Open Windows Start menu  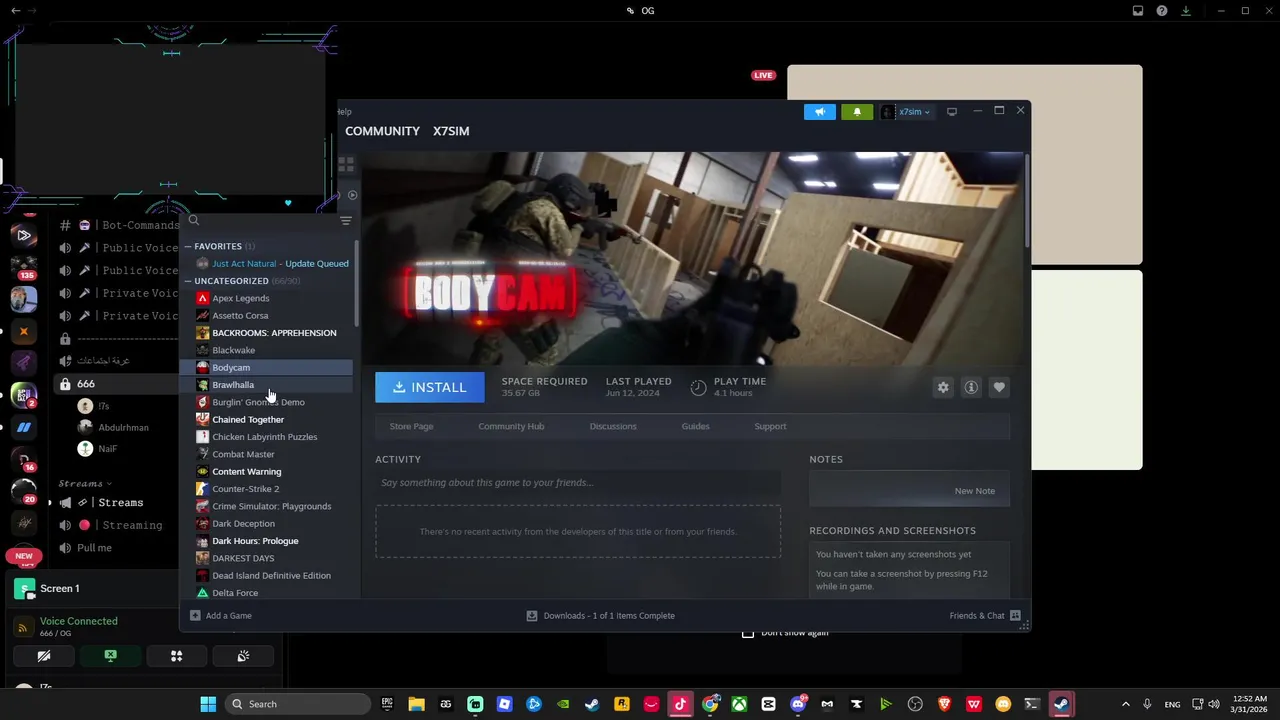tap(208, 704)
